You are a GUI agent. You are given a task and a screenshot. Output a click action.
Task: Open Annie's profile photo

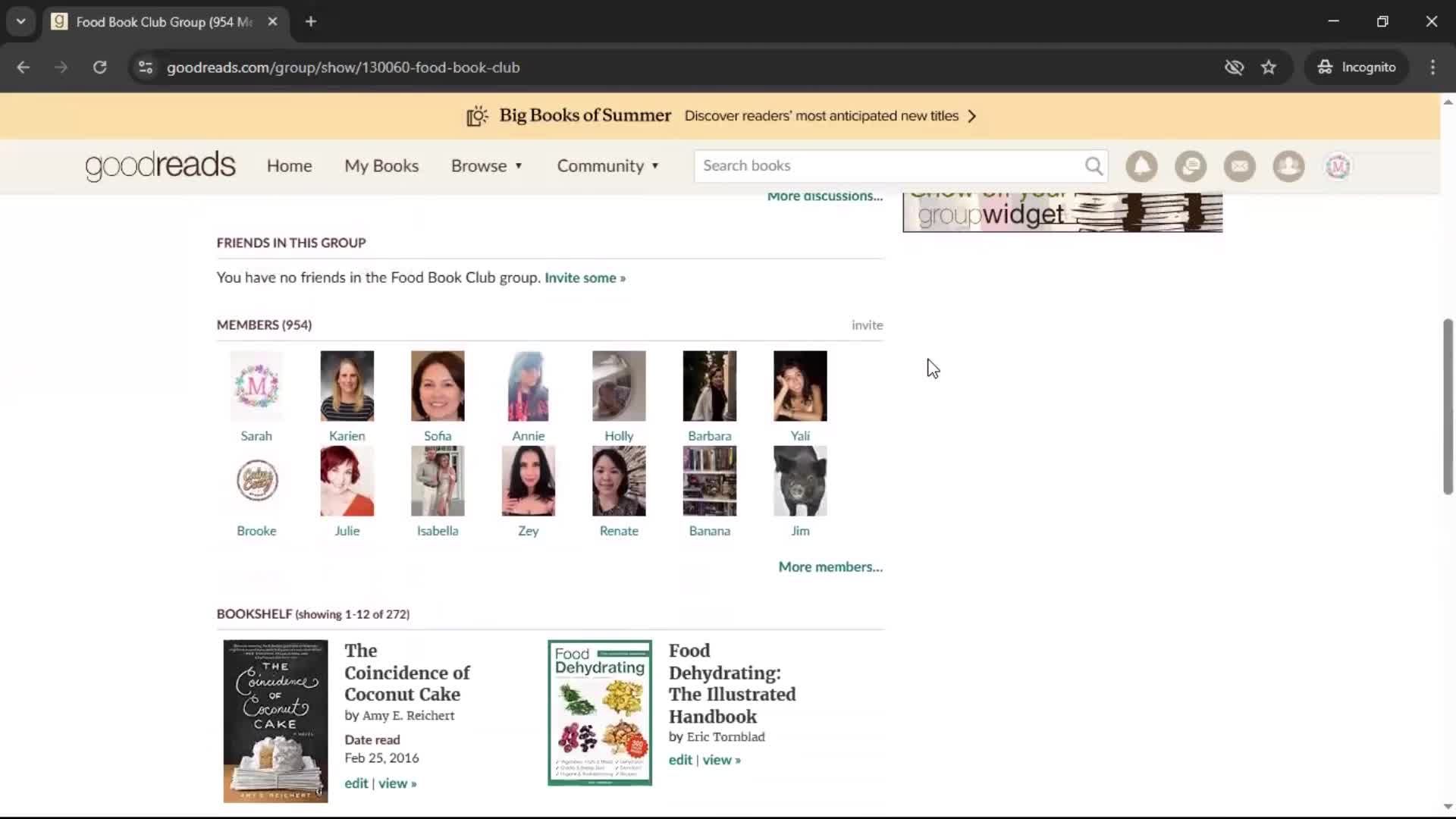click(x=528, y=386)
